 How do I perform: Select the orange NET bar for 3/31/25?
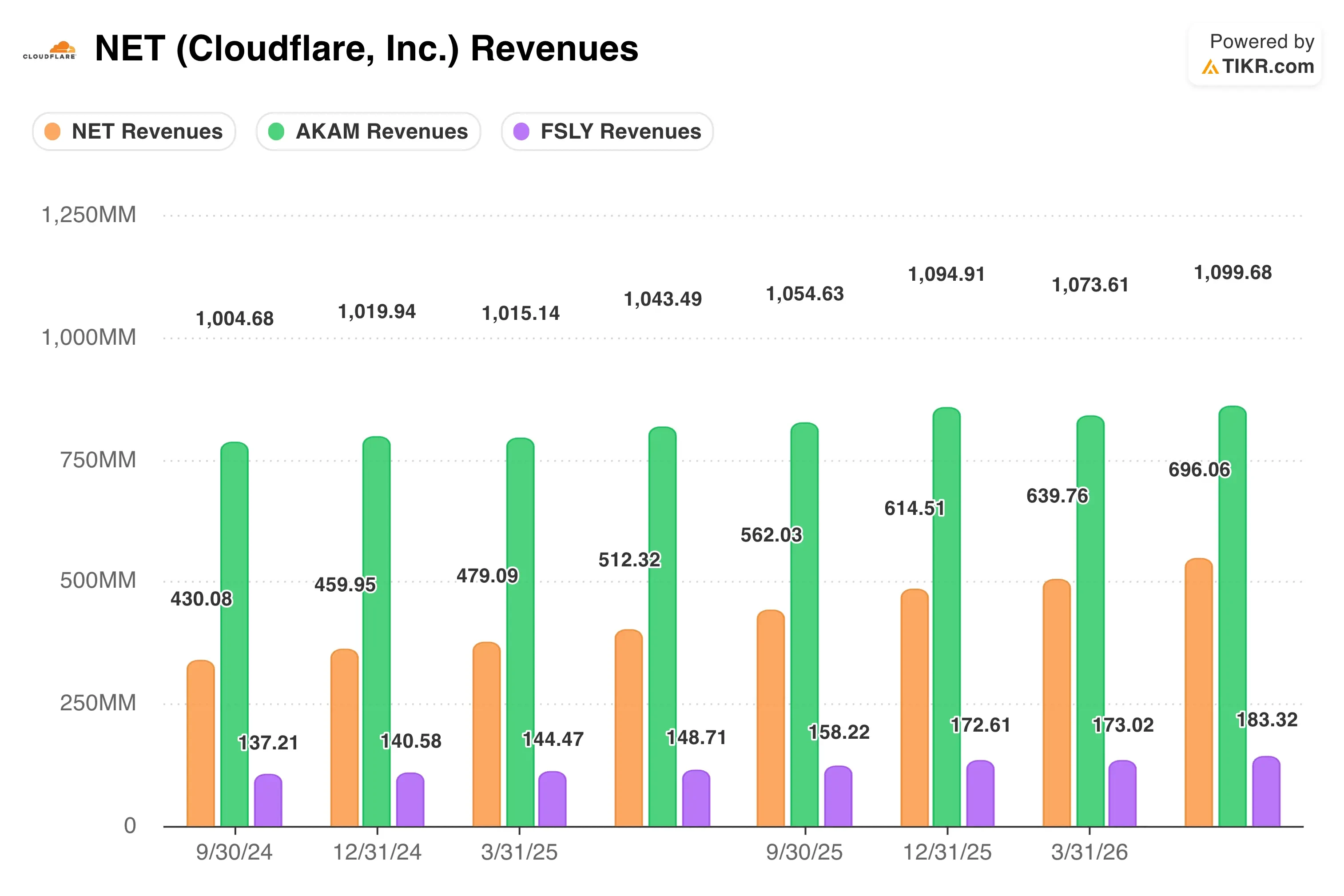[487, 734]
